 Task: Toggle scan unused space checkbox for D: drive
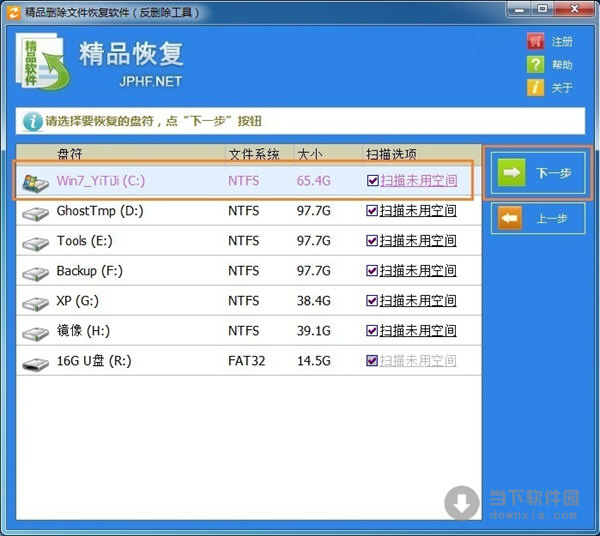tap(372, 211)
